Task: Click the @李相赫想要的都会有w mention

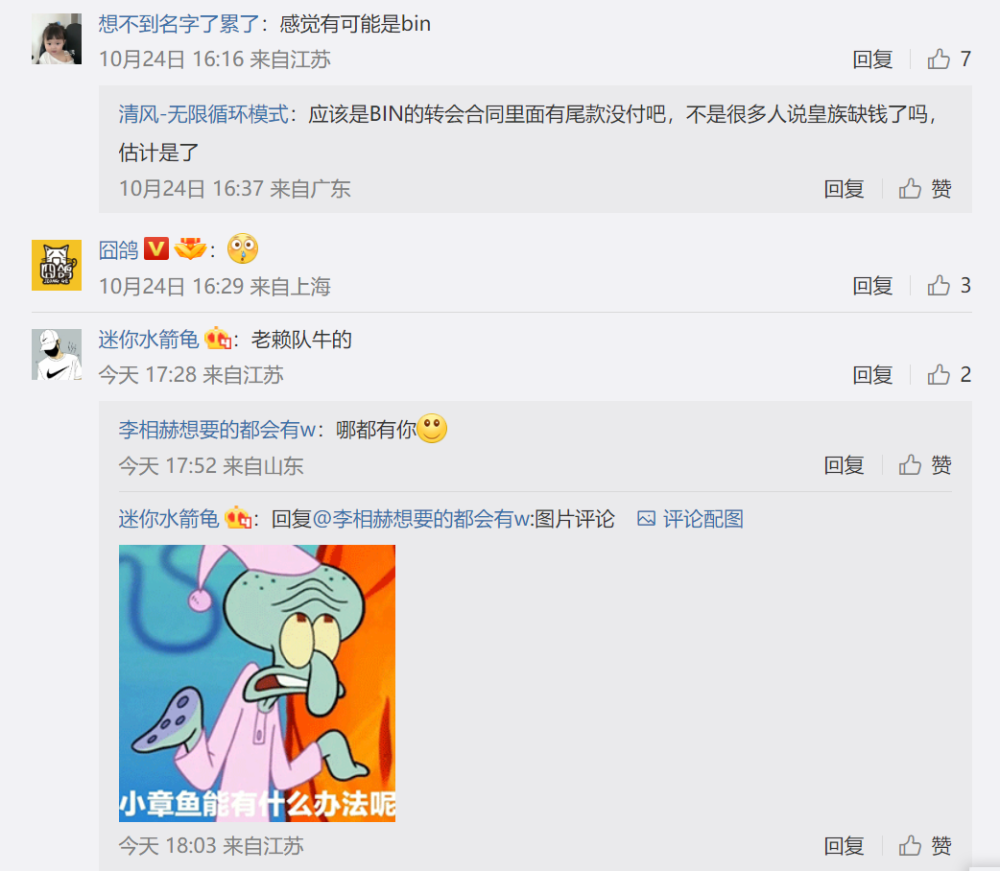Action: 422,519
